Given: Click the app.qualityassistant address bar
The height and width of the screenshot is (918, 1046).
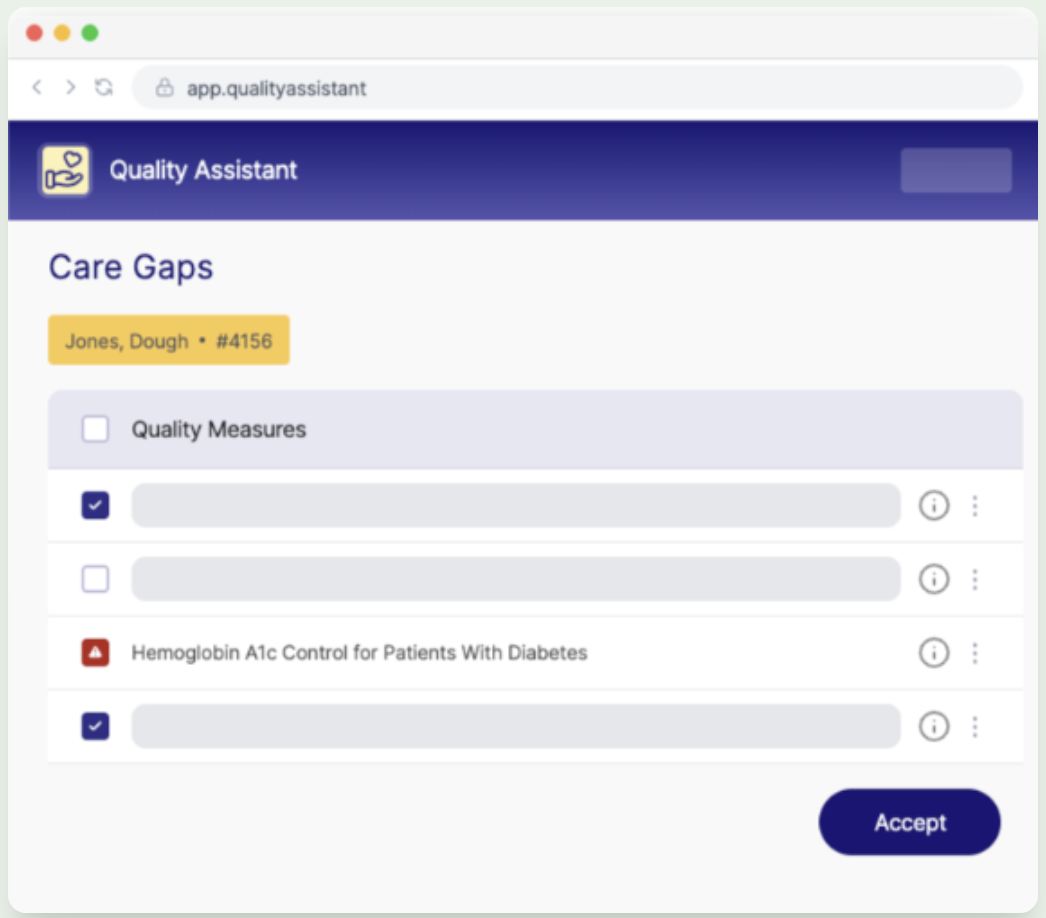Looking at the screenshot, I should [576, 89].
